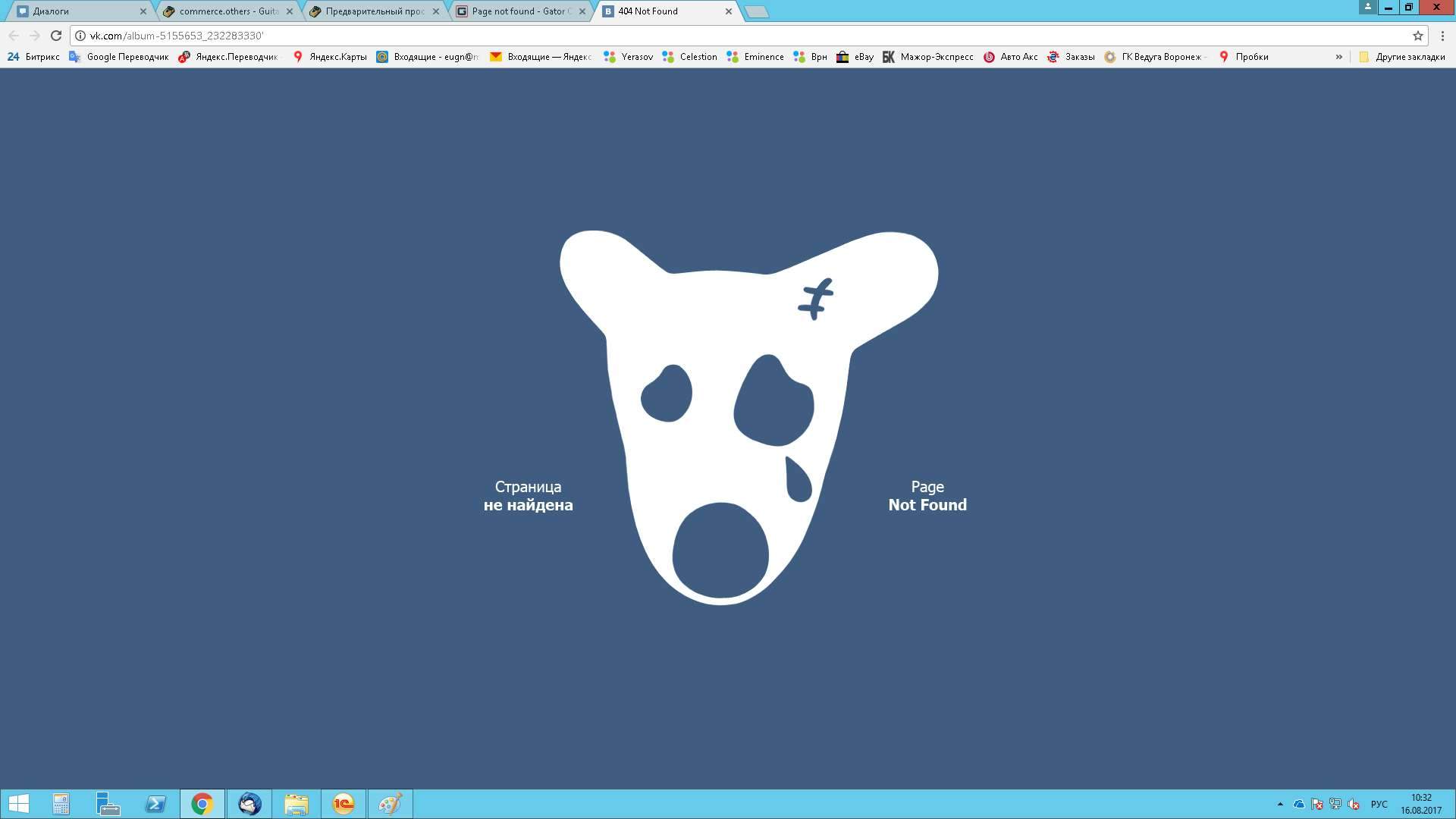
Task: Click the address bar with vk.com URL
Action: click(x=747, y=36)
